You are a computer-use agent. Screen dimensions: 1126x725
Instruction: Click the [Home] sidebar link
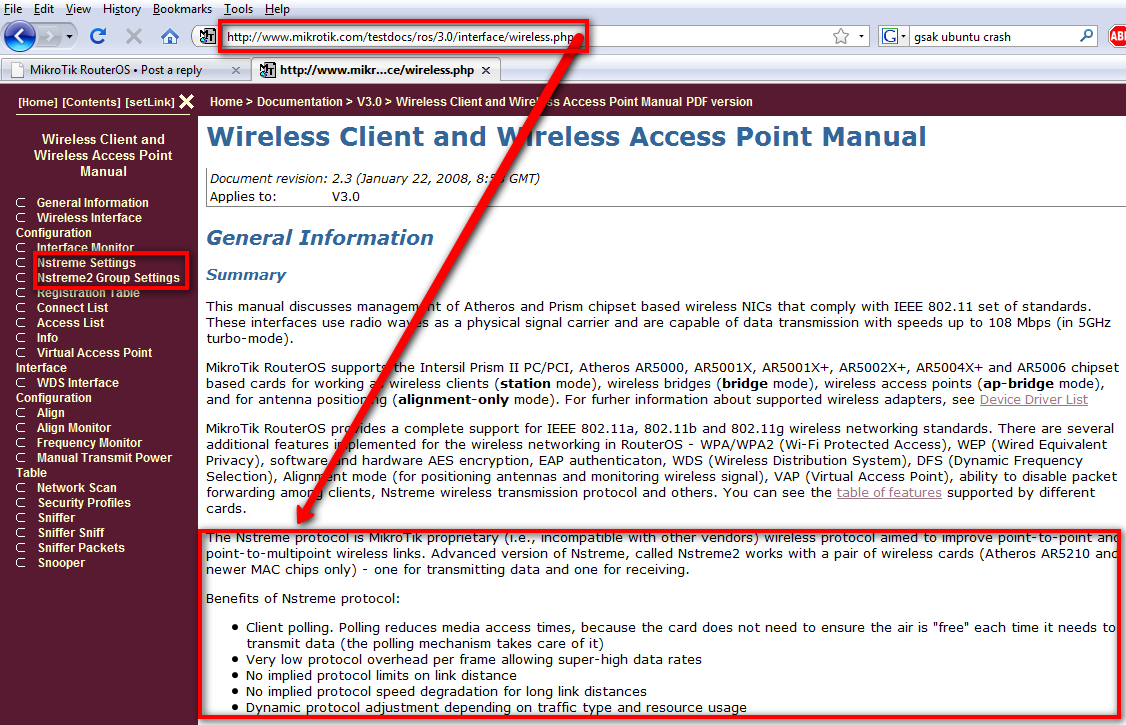(x=38, y=102)
